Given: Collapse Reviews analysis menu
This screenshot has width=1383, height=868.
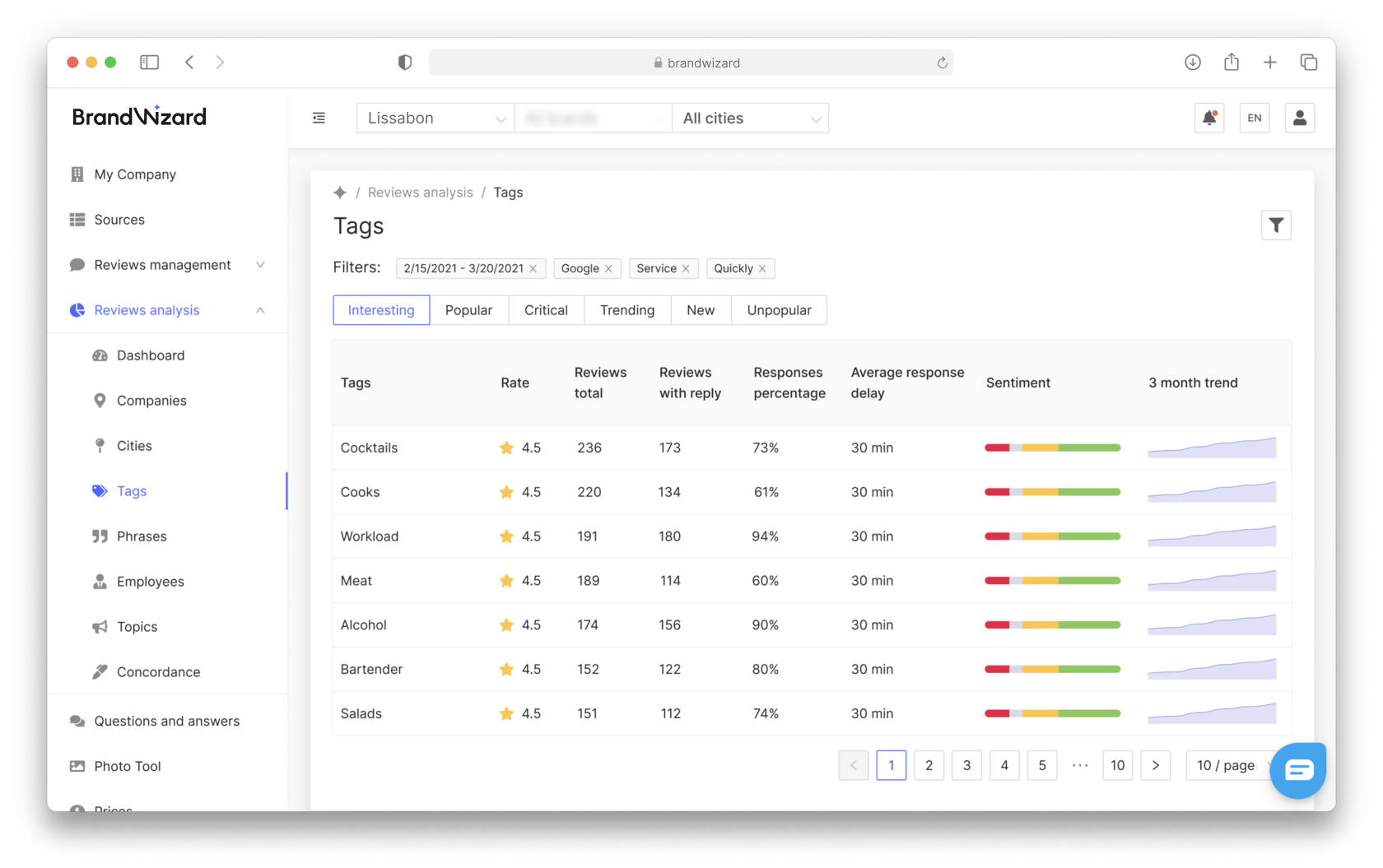Looking at the screenshot, I should coord(260,310).
